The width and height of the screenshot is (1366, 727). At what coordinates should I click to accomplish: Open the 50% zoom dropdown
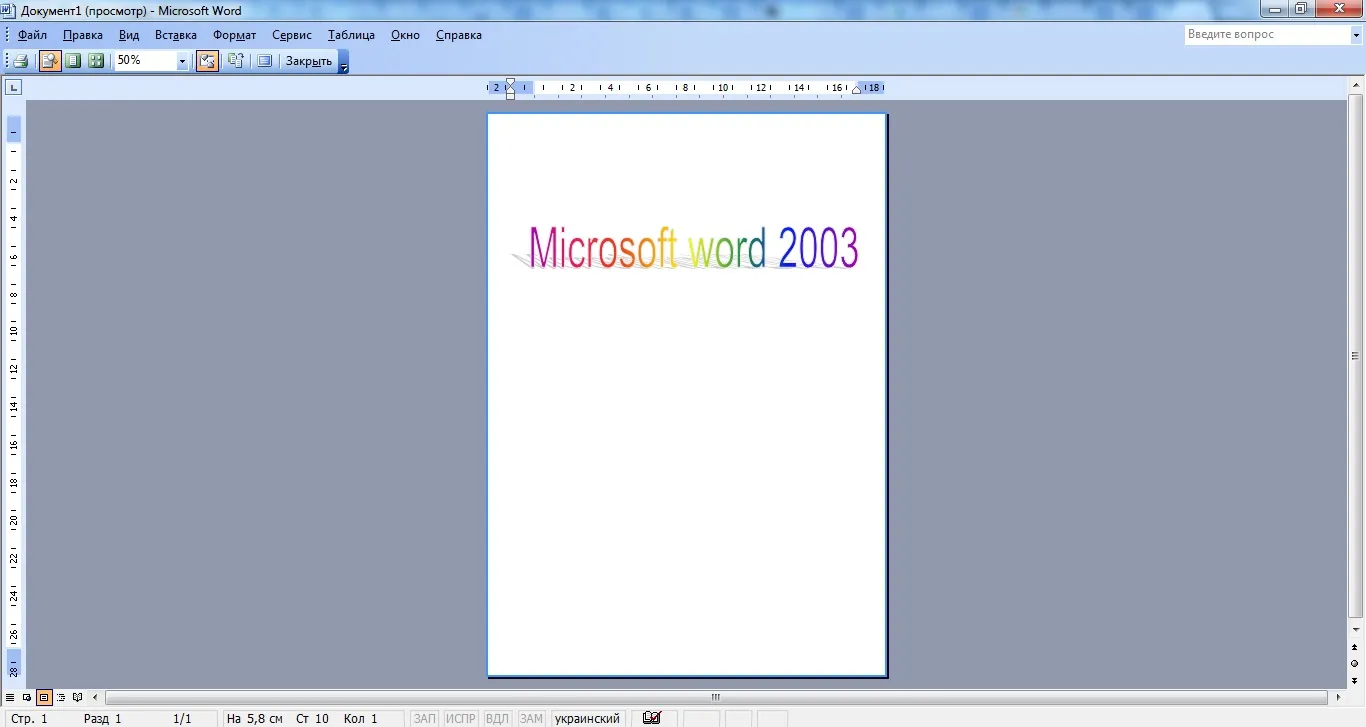[x=182, y=61]
